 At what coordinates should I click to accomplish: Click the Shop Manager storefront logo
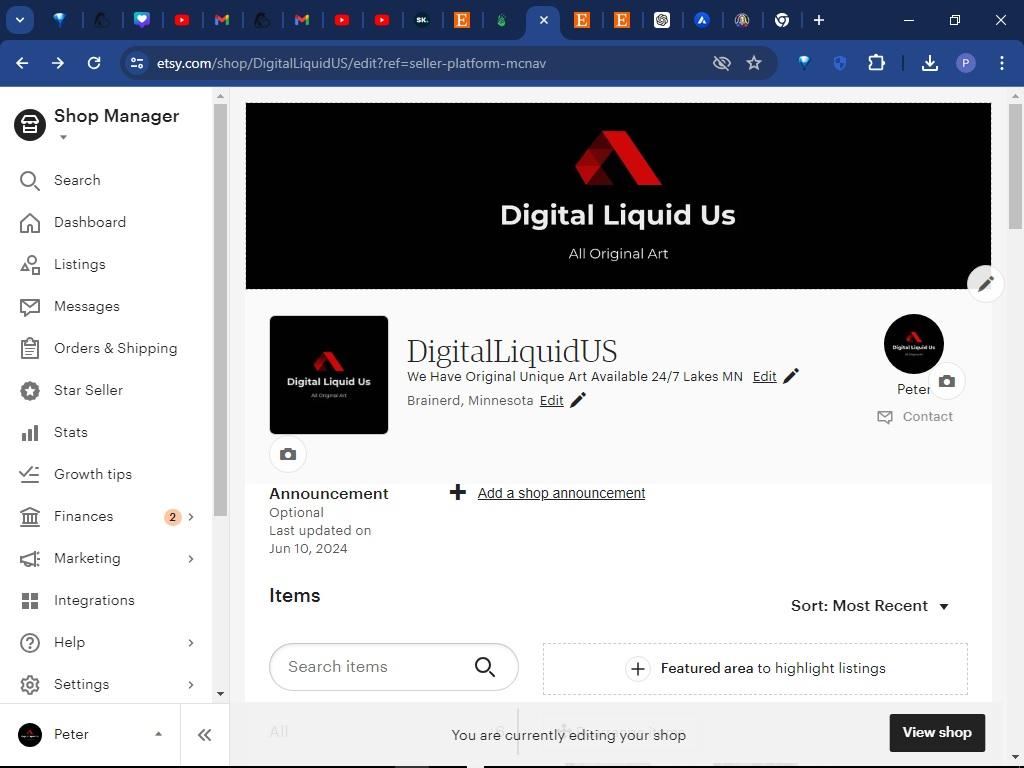click(x=30, y=124)
